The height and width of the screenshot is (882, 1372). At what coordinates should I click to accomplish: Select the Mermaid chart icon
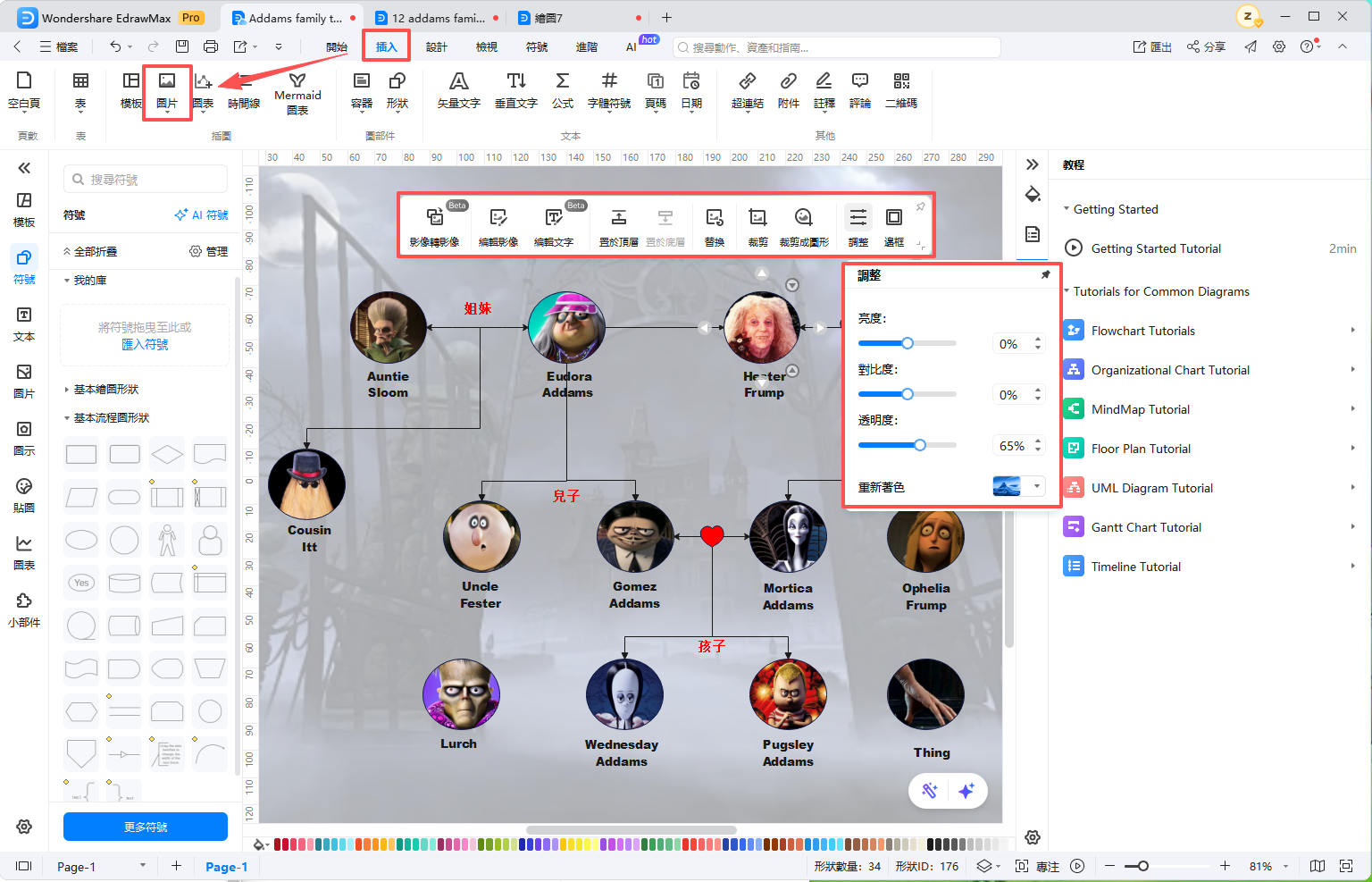[297, 80]
